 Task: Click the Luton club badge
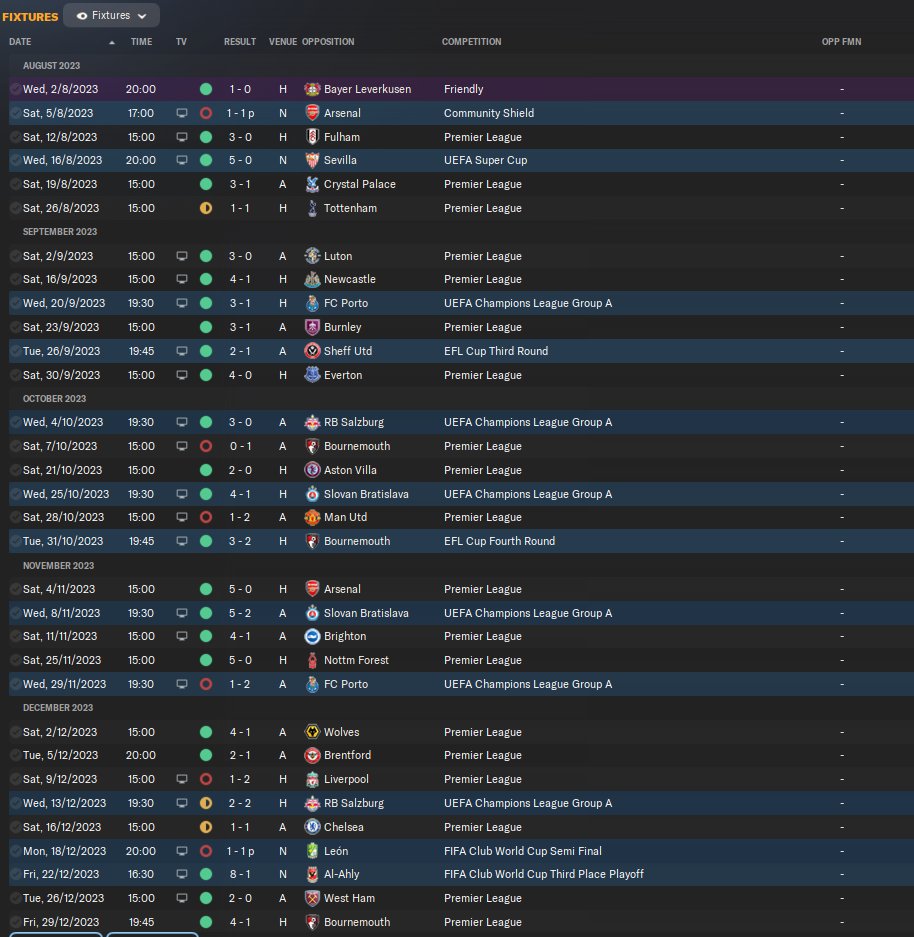(312, 256)
